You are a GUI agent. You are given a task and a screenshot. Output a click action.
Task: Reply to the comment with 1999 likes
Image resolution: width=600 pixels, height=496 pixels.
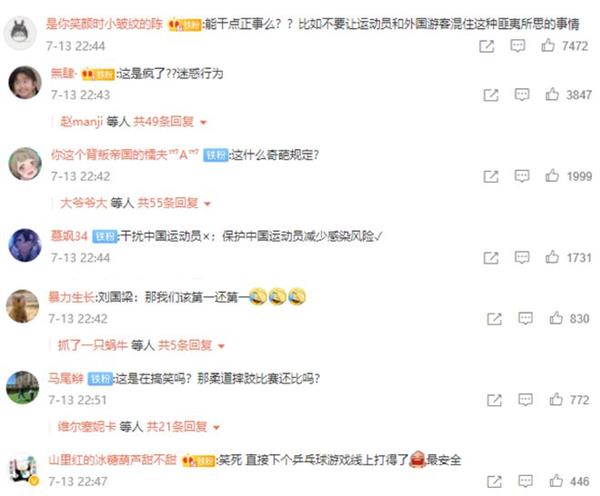[522, 176]
